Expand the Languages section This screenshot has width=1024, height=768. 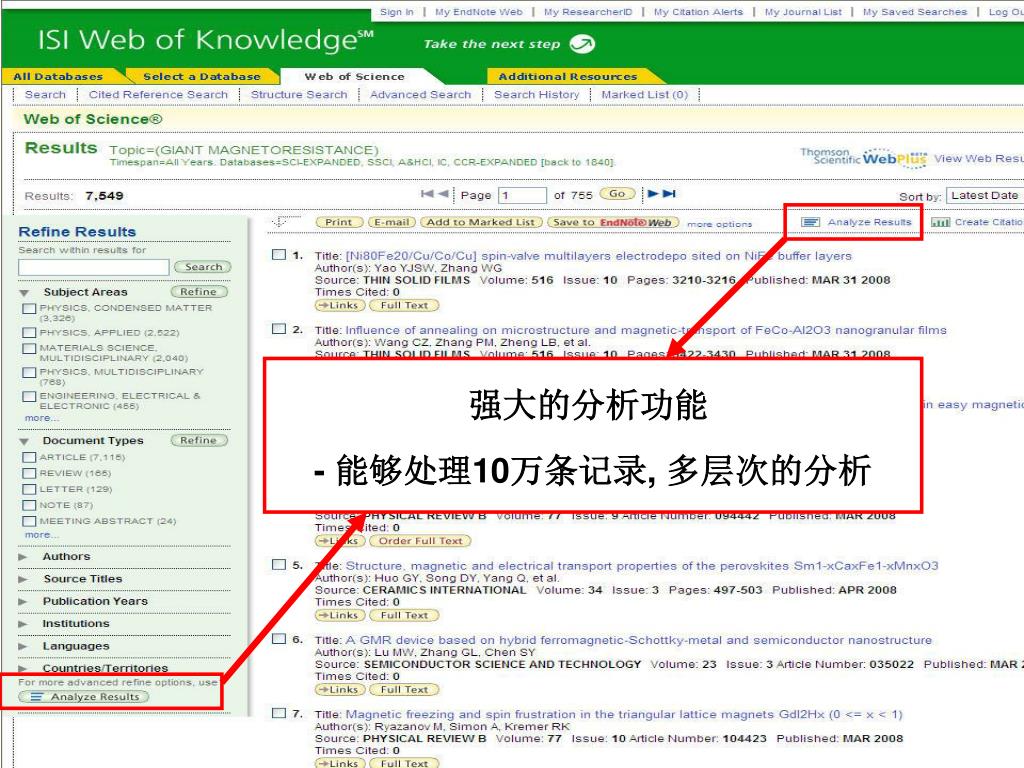24,647
